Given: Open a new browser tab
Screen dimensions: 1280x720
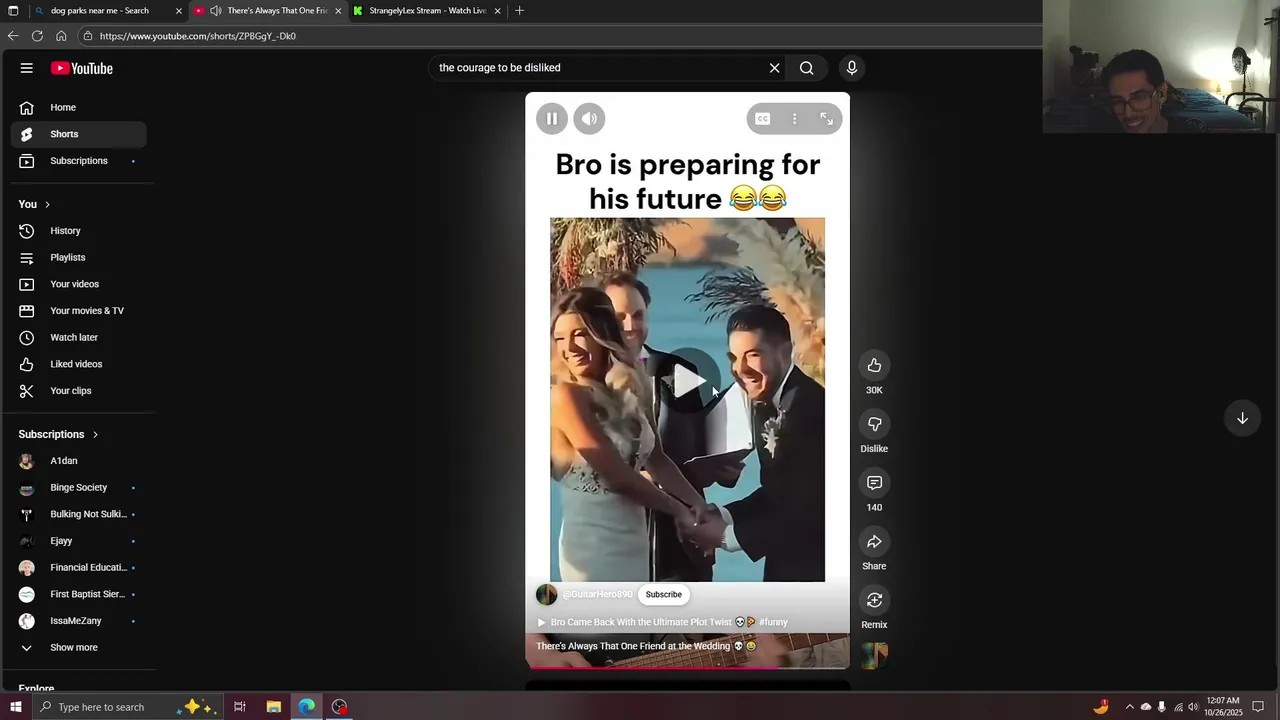Looking at the screenshot, I should pyautogui.click(x=519, y=11).
